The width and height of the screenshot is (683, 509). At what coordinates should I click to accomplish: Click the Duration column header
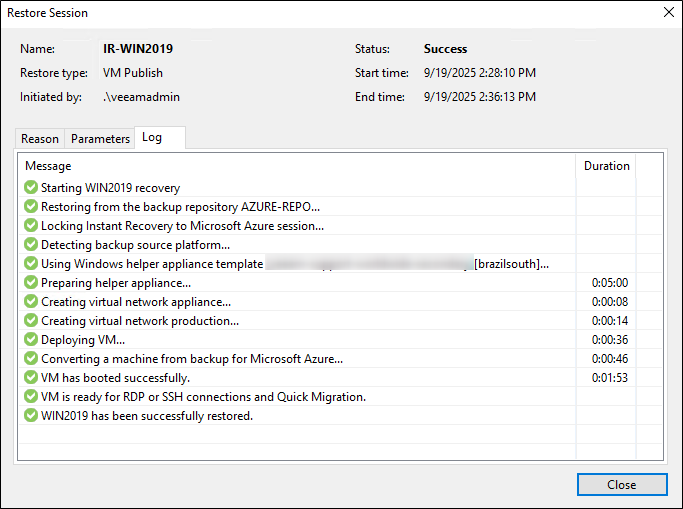[x=606, y=166]
